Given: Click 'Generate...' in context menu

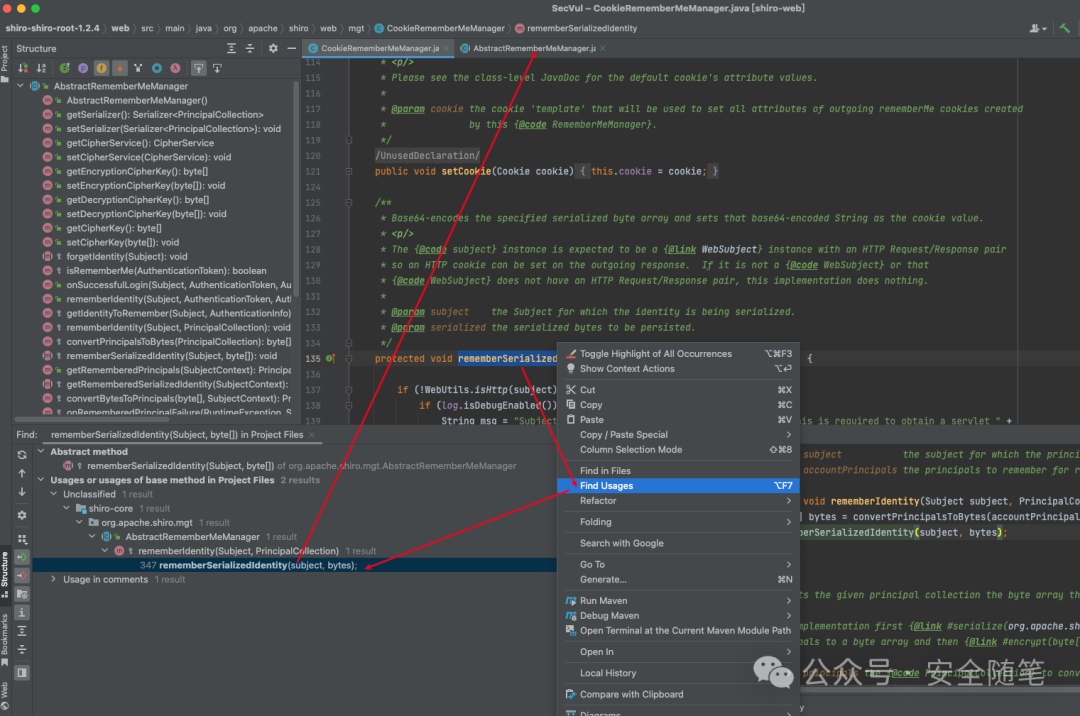Looking at the screenshot, I should (x=678, y=580).
